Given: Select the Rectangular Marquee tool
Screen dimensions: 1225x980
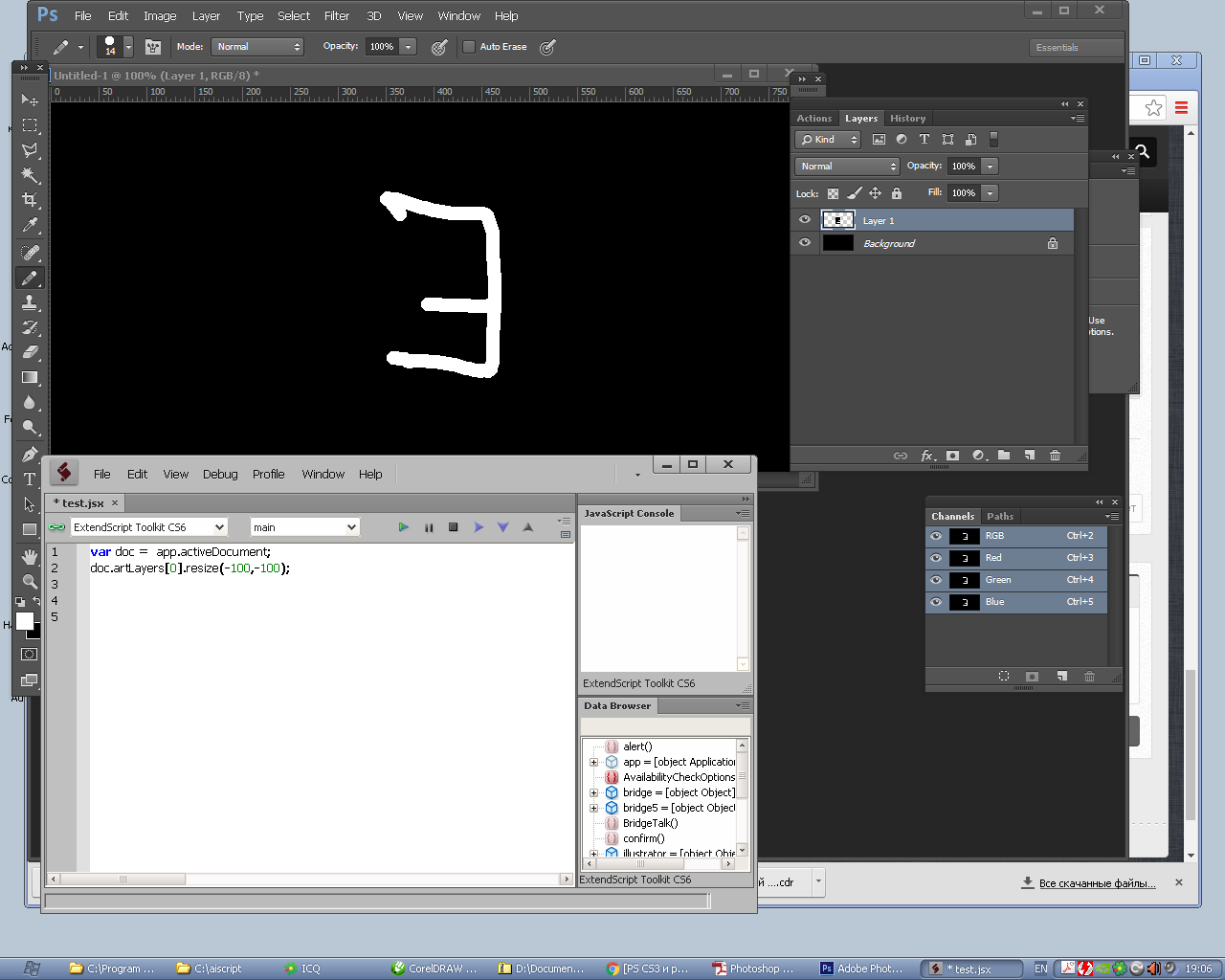Looking at the screenshot, I should point(30,125).
